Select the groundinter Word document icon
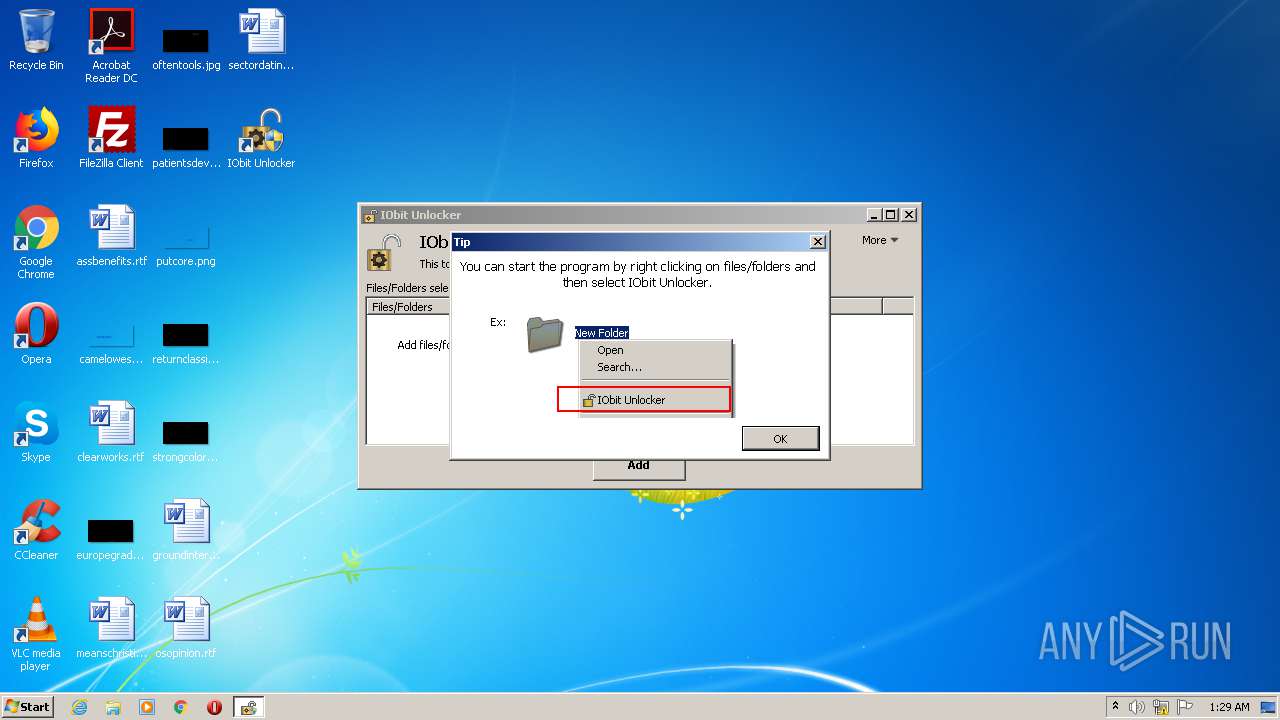The width and height of the screenshot is (1280, 720). [186, 530]
